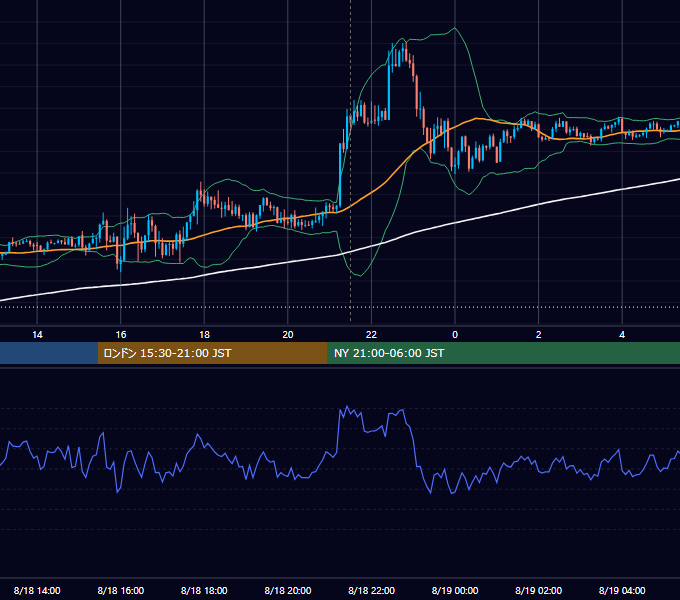This screenshot has height=600, width=680.
Task: Click the 8/19 02:00 date label
Action: 539,590
